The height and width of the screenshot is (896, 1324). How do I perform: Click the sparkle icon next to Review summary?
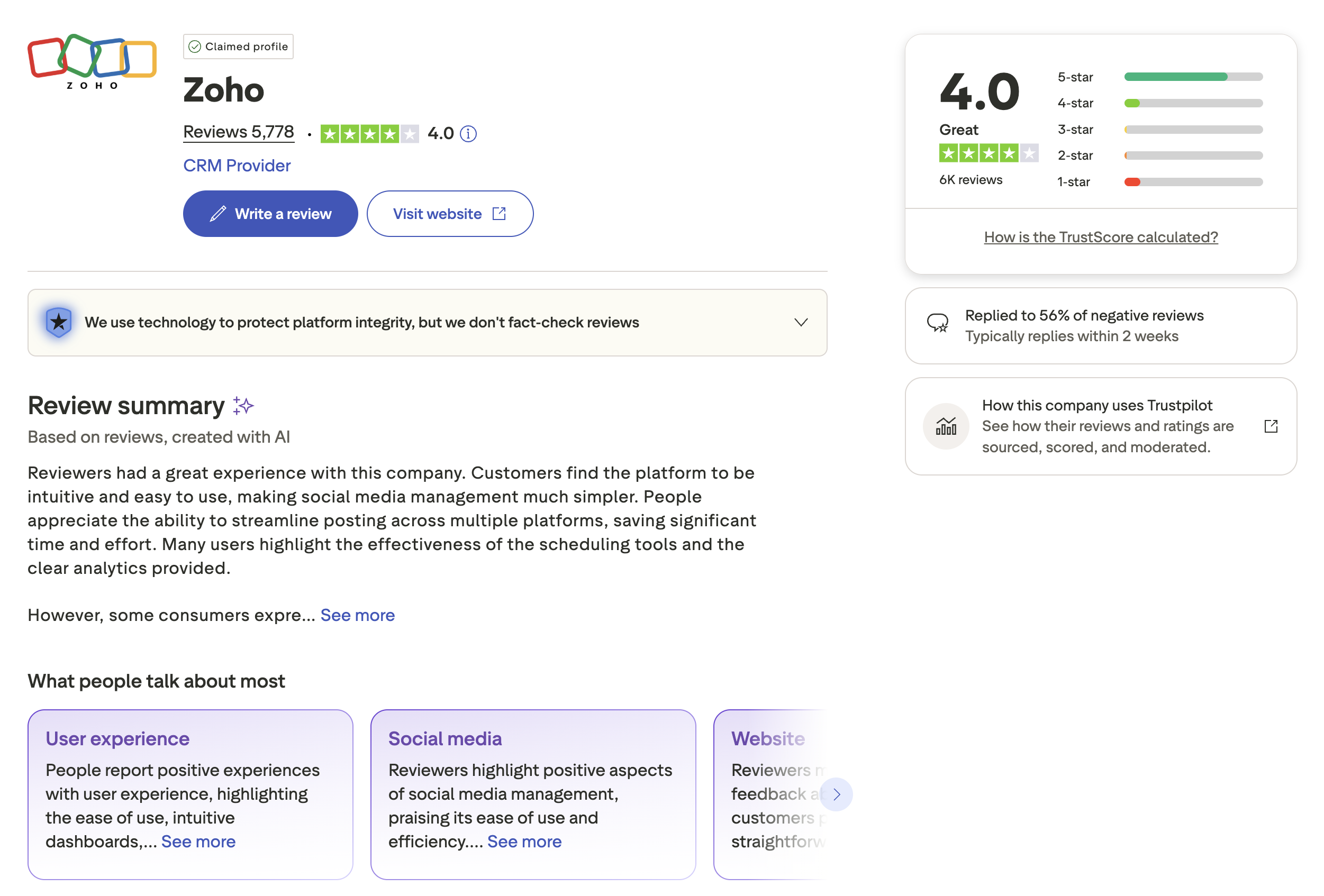tap(243, 405)
